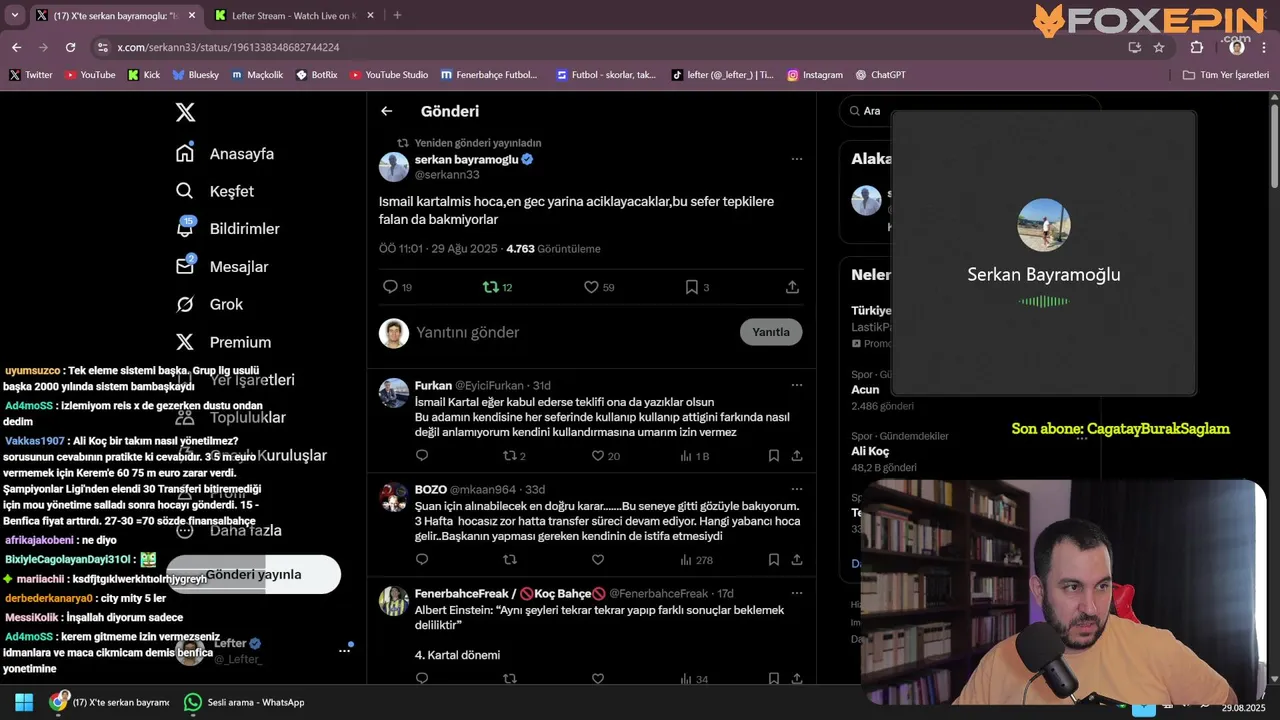Open BOZO @mkaan964 profile name
The width and height of the screenshot is (1280, 720).
(431, 489)
